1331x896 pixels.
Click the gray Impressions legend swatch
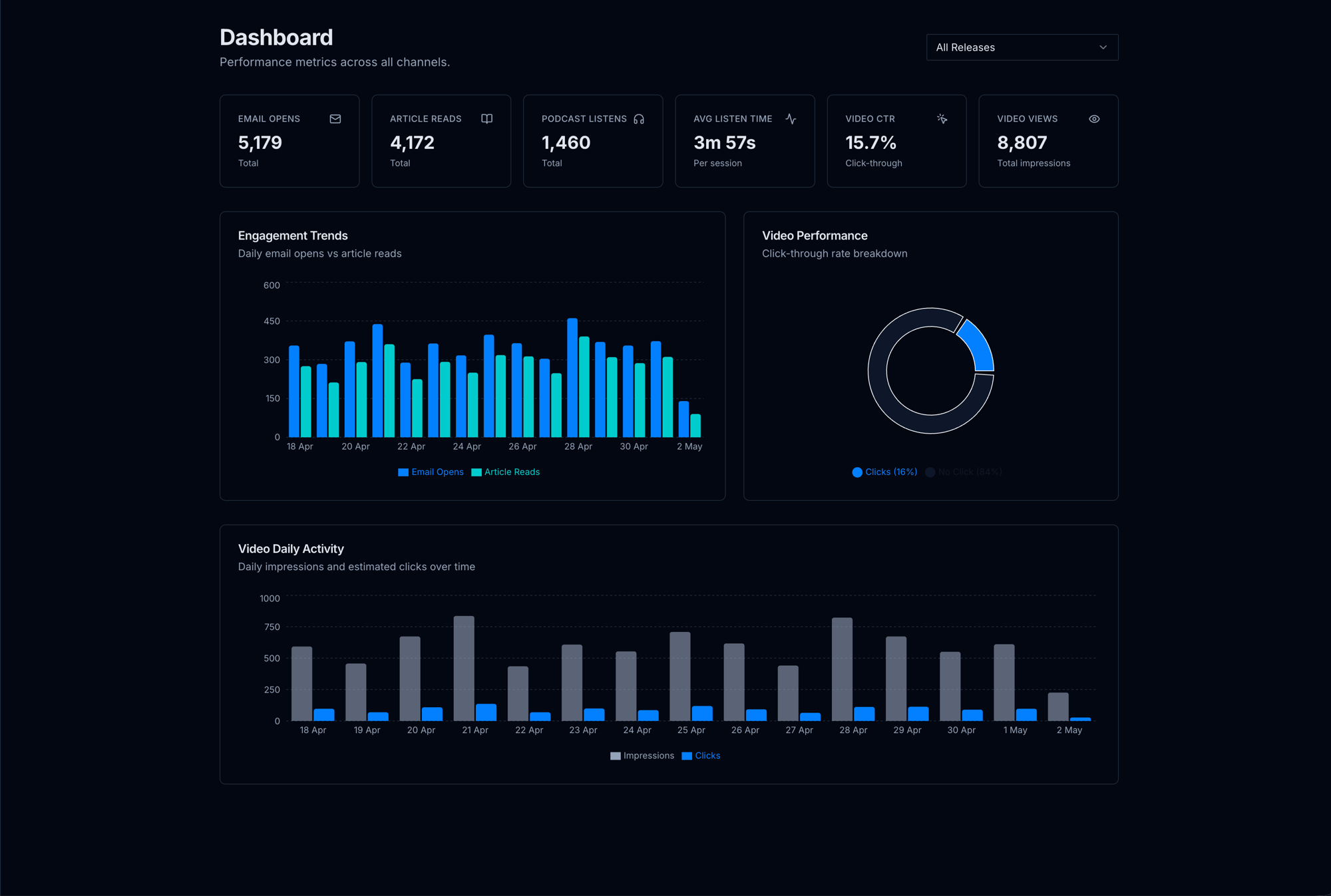coord(616,756)
